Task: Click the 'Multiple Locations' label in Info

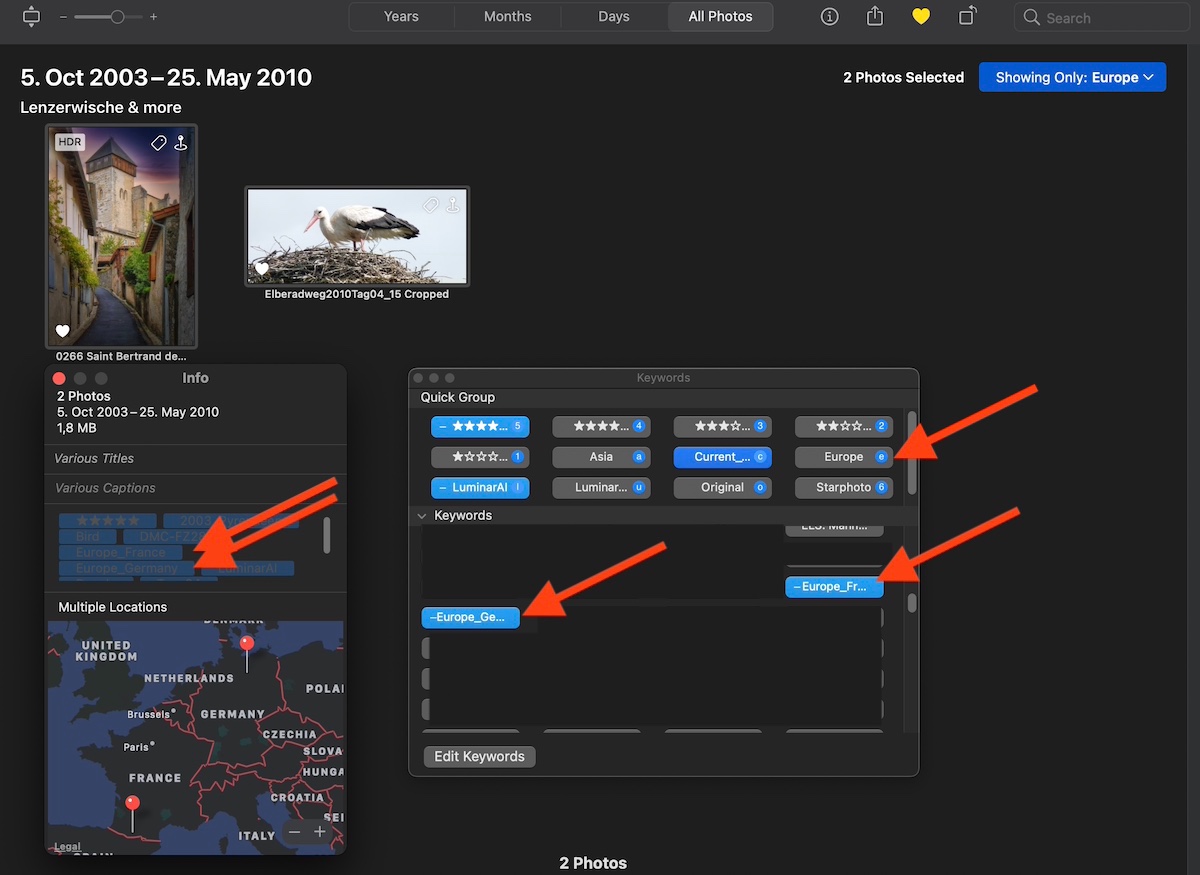Action: click(x=113, y=607)
